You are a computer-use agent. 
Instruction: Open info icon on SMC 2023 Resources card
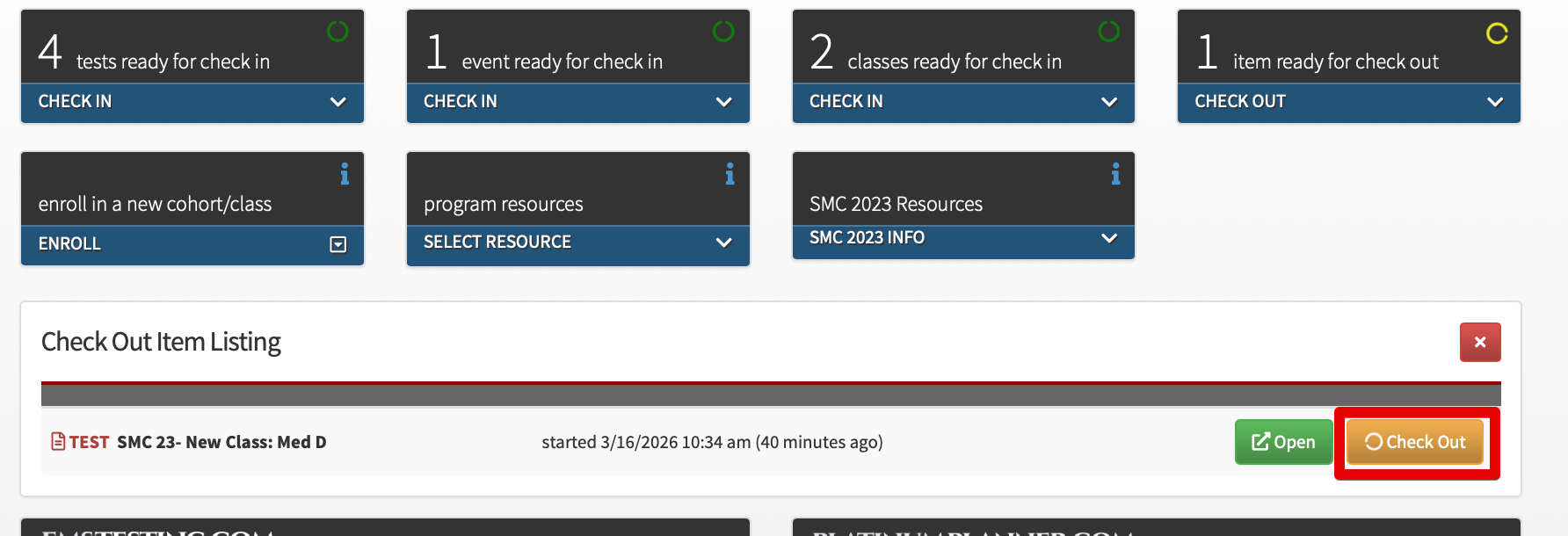[x=1115, y=174]
